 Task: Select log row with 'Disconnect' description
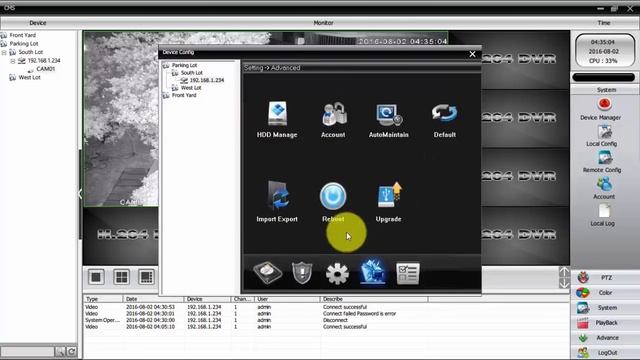coord(326,320)
